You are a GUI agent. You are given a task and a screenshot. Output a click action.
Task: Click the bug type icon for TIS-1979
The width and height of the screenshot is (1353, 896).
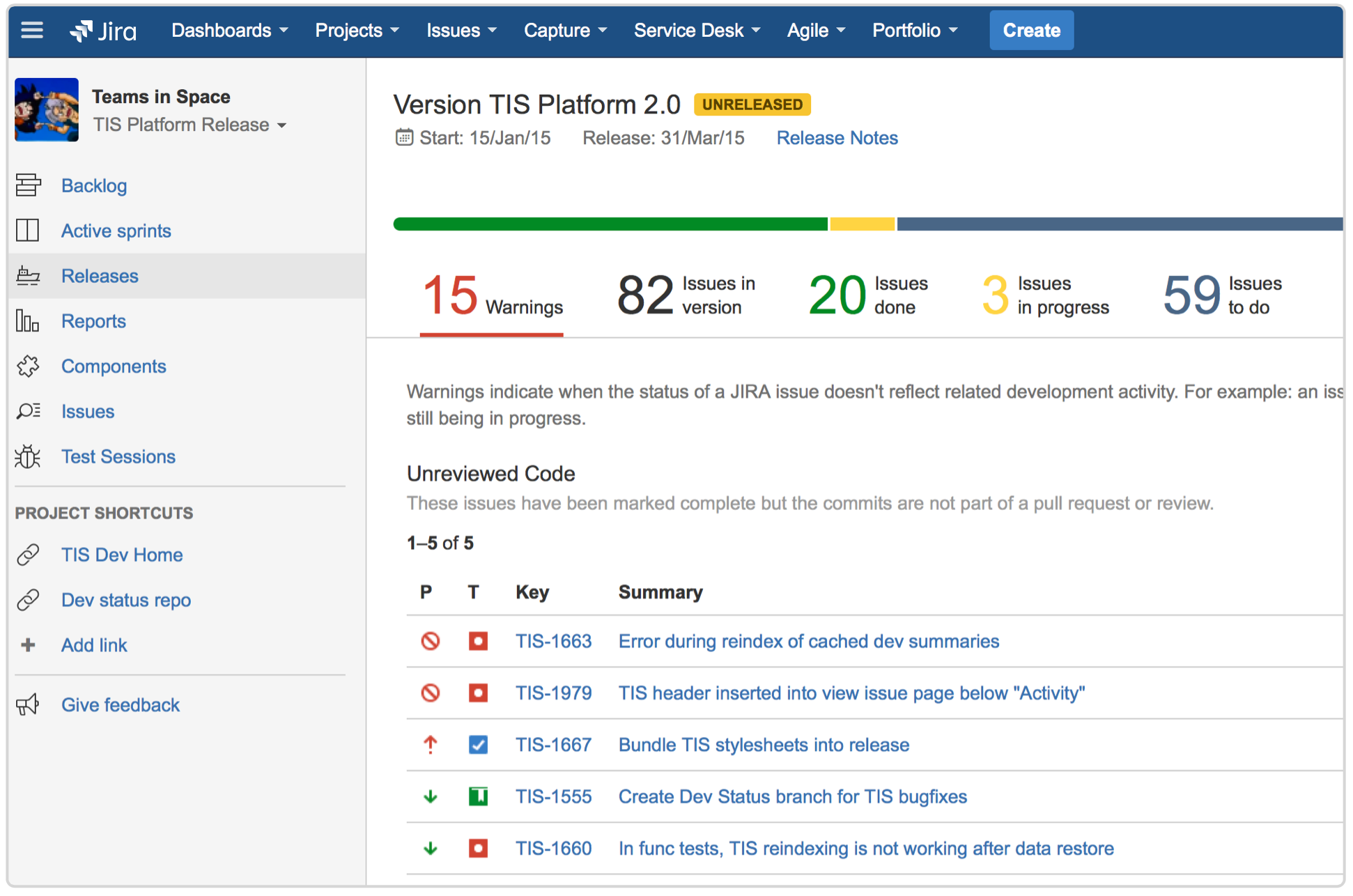click(478, 693)
